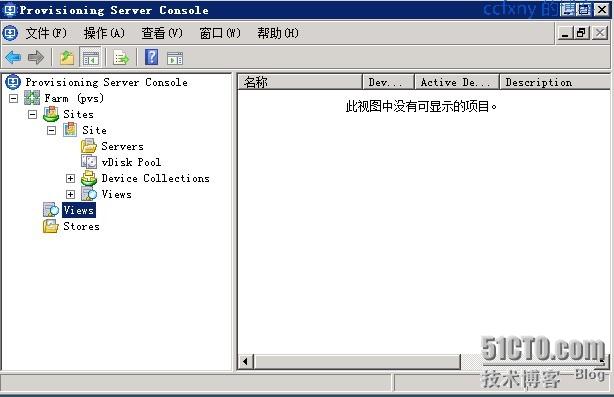
Task: Expand the Device Collections node
Action: pyautogui.click(x=70, y=179)
